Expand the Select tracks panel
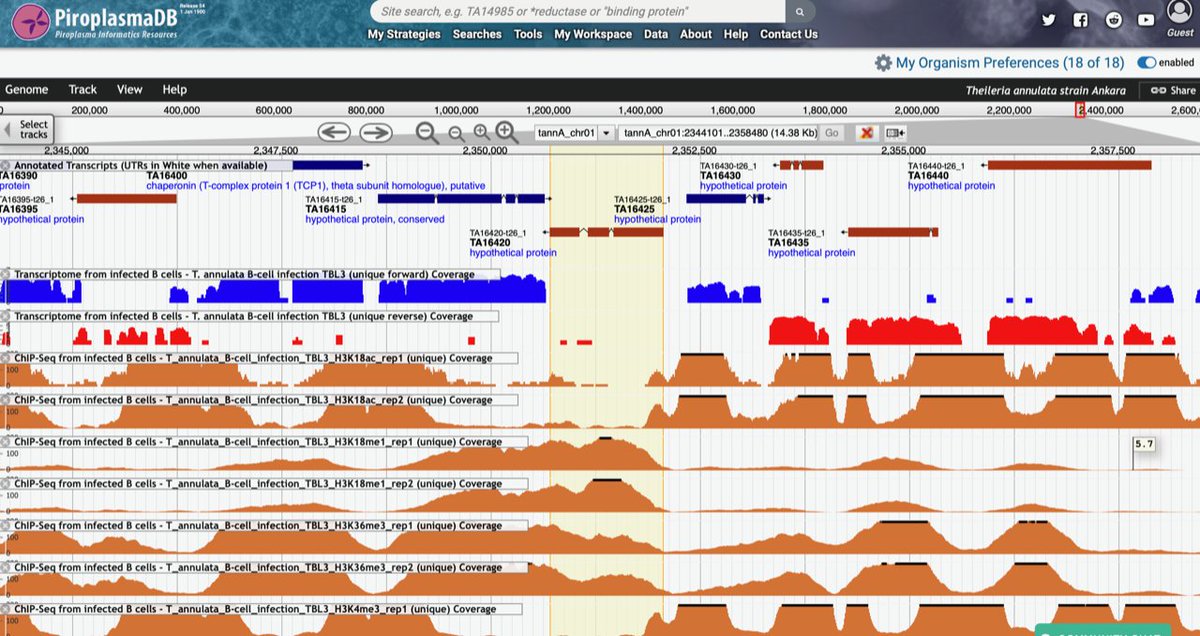Viewport: 1200px width, 636px height. pos(33,130)
